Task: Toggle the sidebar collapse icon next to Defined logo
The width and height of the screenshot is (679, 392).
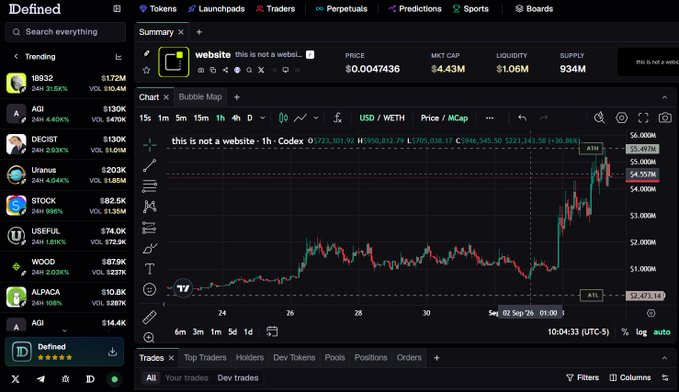Action: tap(117, 9)
